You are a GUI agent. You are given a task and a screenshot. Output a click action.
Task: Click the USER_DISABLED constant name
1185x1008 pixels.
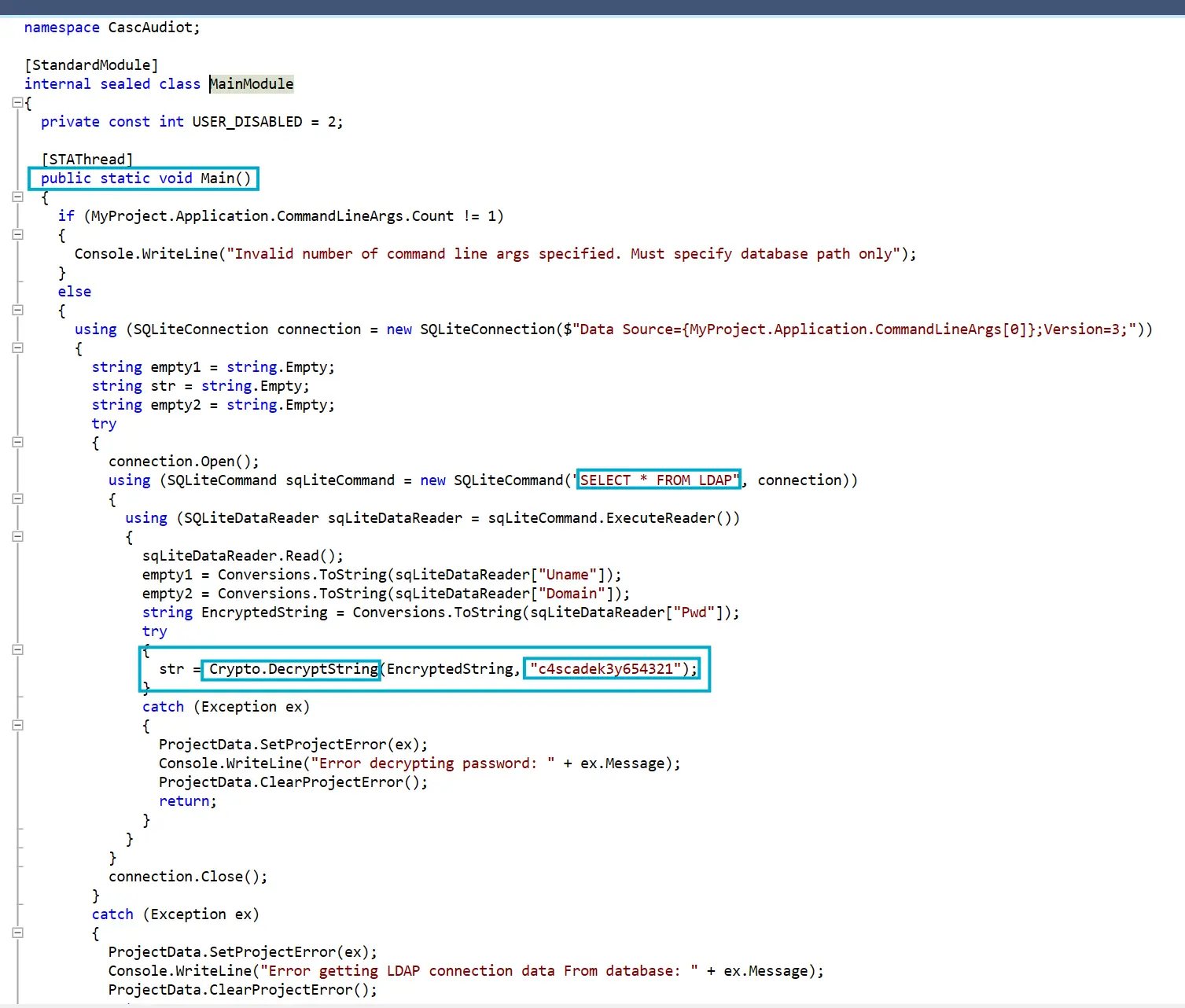pyautogui.click(x=247, y=122)
